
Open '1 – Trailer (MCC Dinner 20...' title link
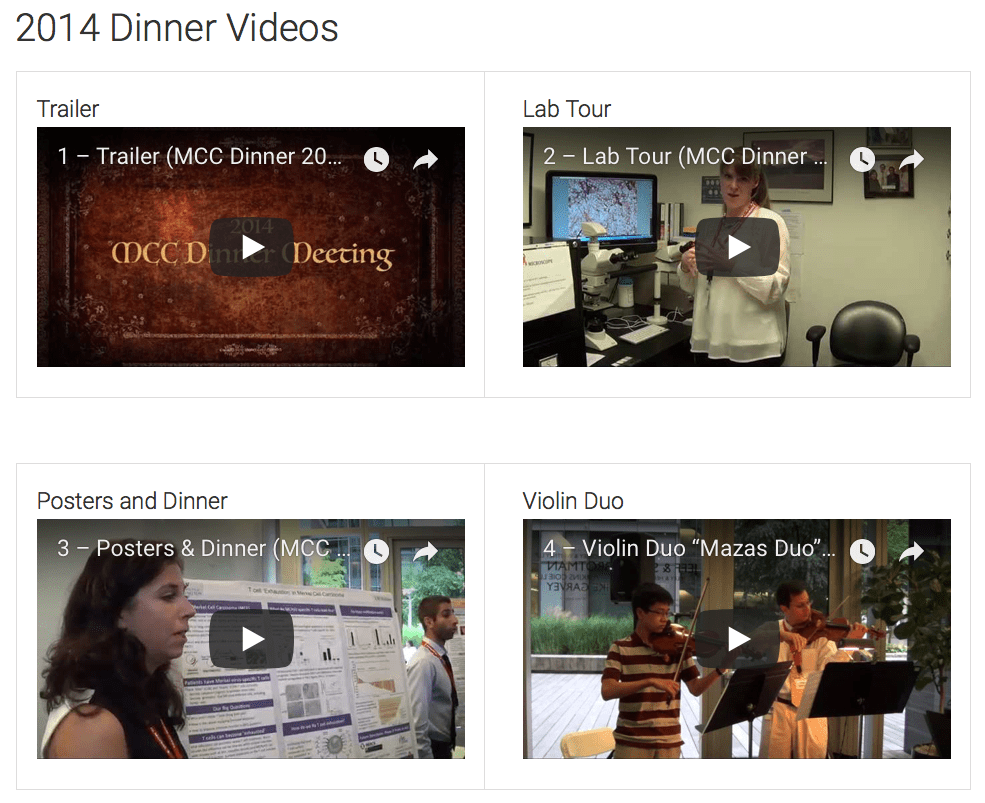pyautogui.click(x=200, y=156)
